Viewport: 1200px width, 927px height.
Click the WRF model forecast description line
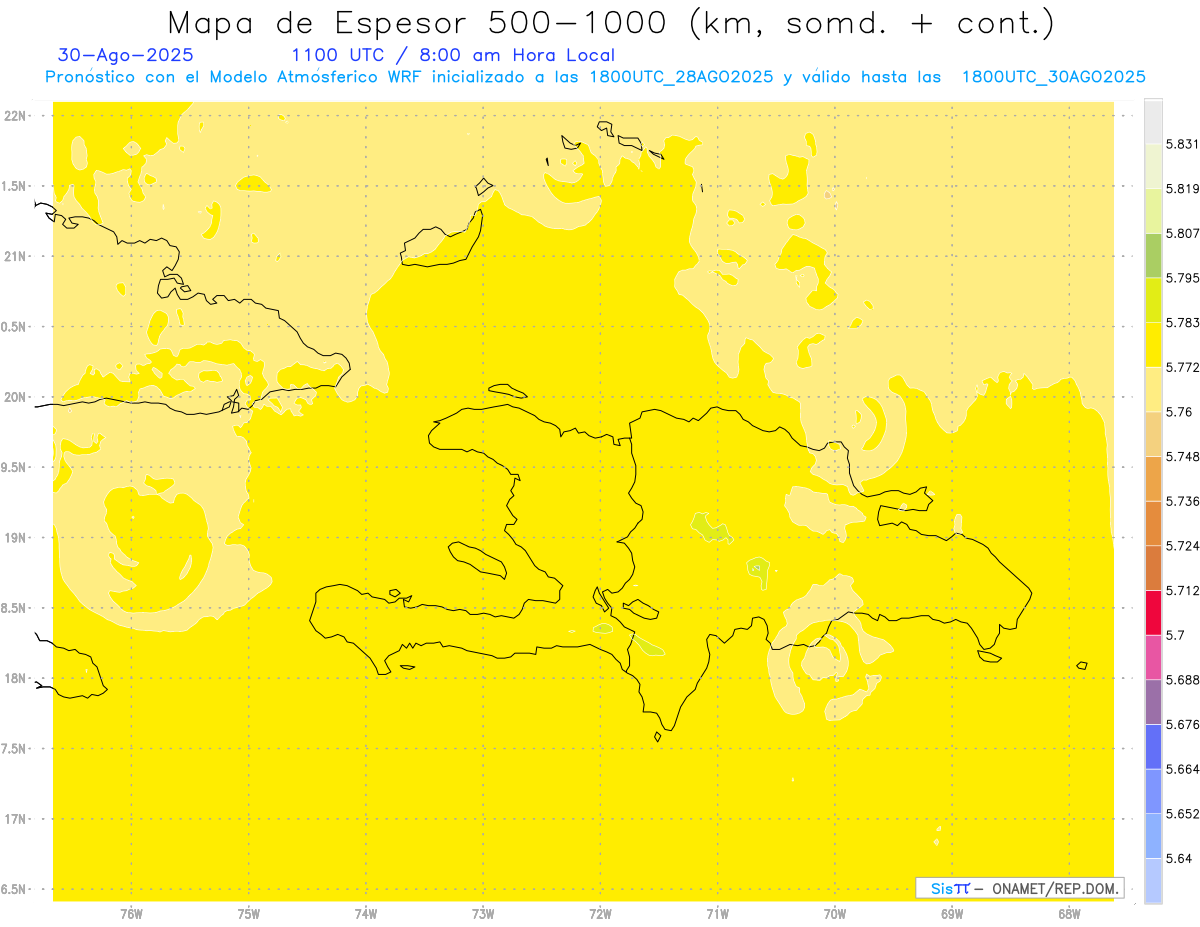tap(595, 77)
